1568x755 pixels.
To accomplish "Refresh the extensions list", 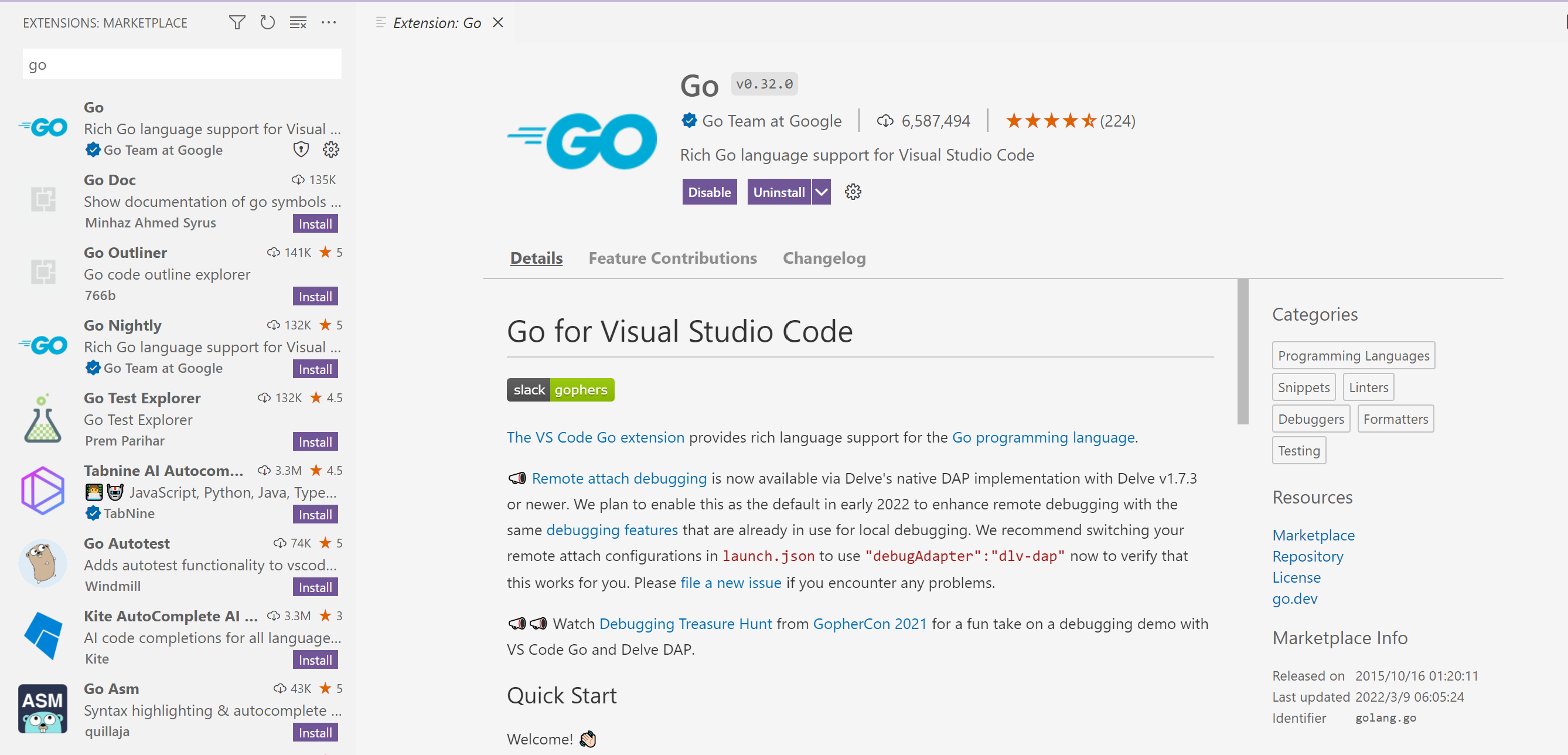I will click(267, 22).
